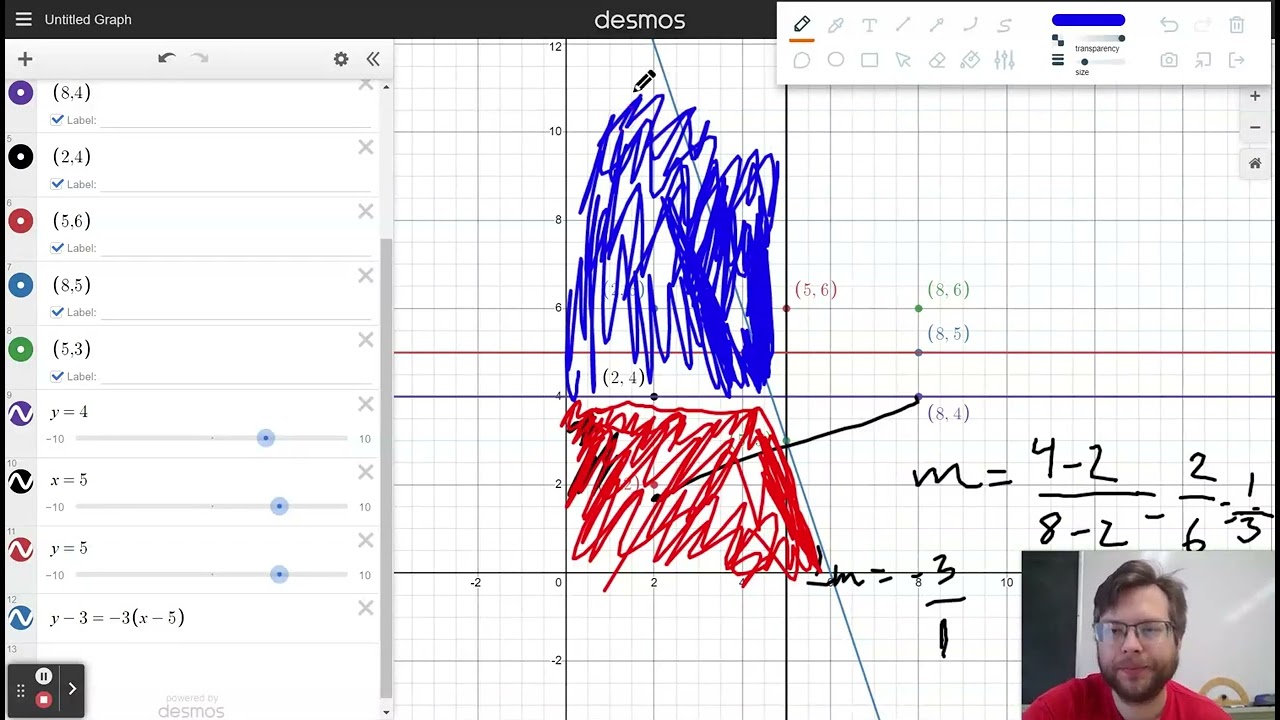Viewport: 1280px width, 720px height.
Task: Select the S-curve tool
Action: 1004,25
